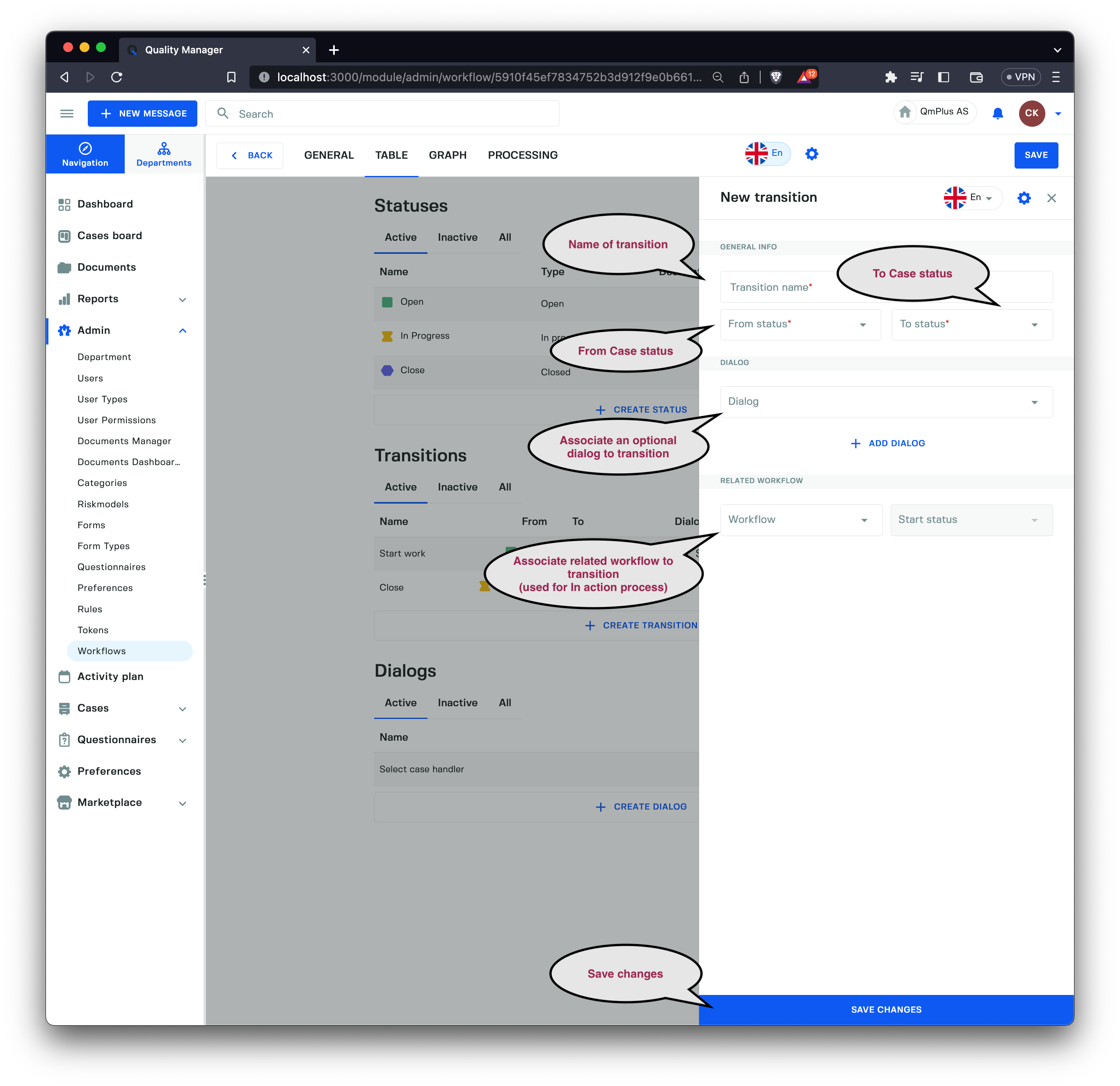Select the TABLE tab
The width and height of the screenshot is (1120, 1086).
click(x=391, y=155)
